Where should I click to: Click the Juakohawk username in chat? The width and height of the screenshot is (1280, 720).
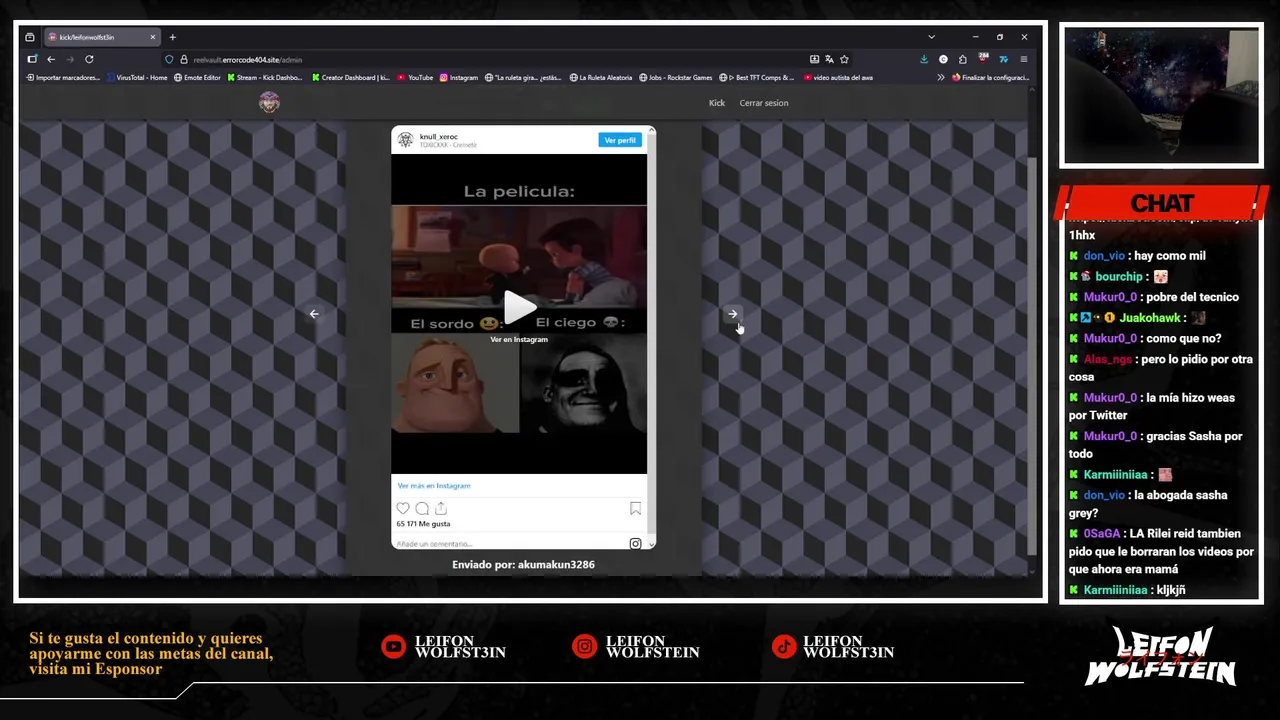coord(1149,318)
